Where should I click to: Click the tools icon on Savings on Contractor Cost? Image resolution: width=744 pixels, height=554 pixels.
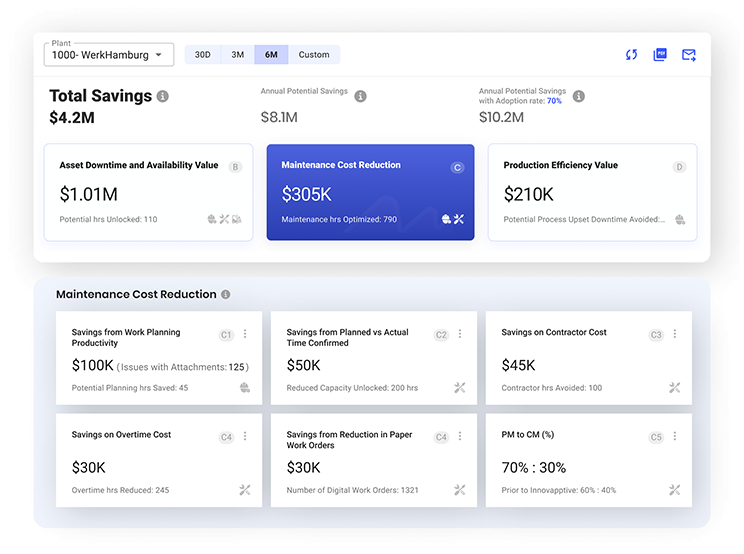675,388
